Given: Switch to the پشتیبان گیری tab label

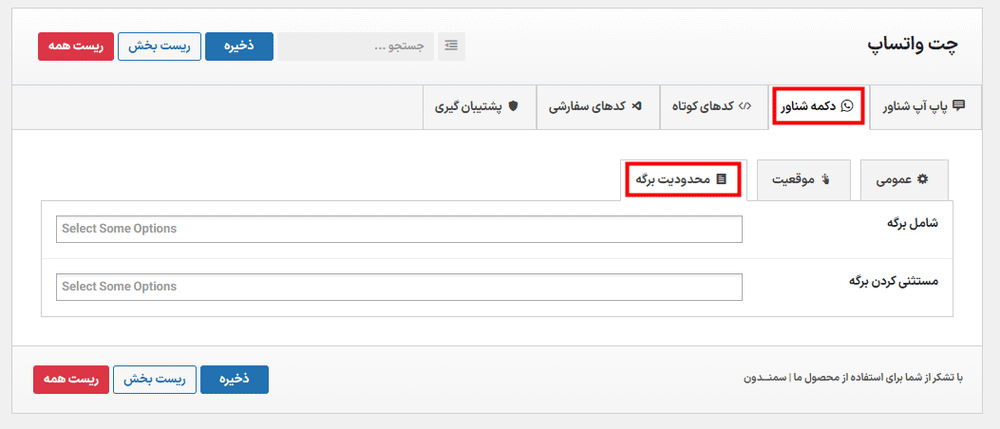Looking at the screenshot, I should click(x=467, y=106).
